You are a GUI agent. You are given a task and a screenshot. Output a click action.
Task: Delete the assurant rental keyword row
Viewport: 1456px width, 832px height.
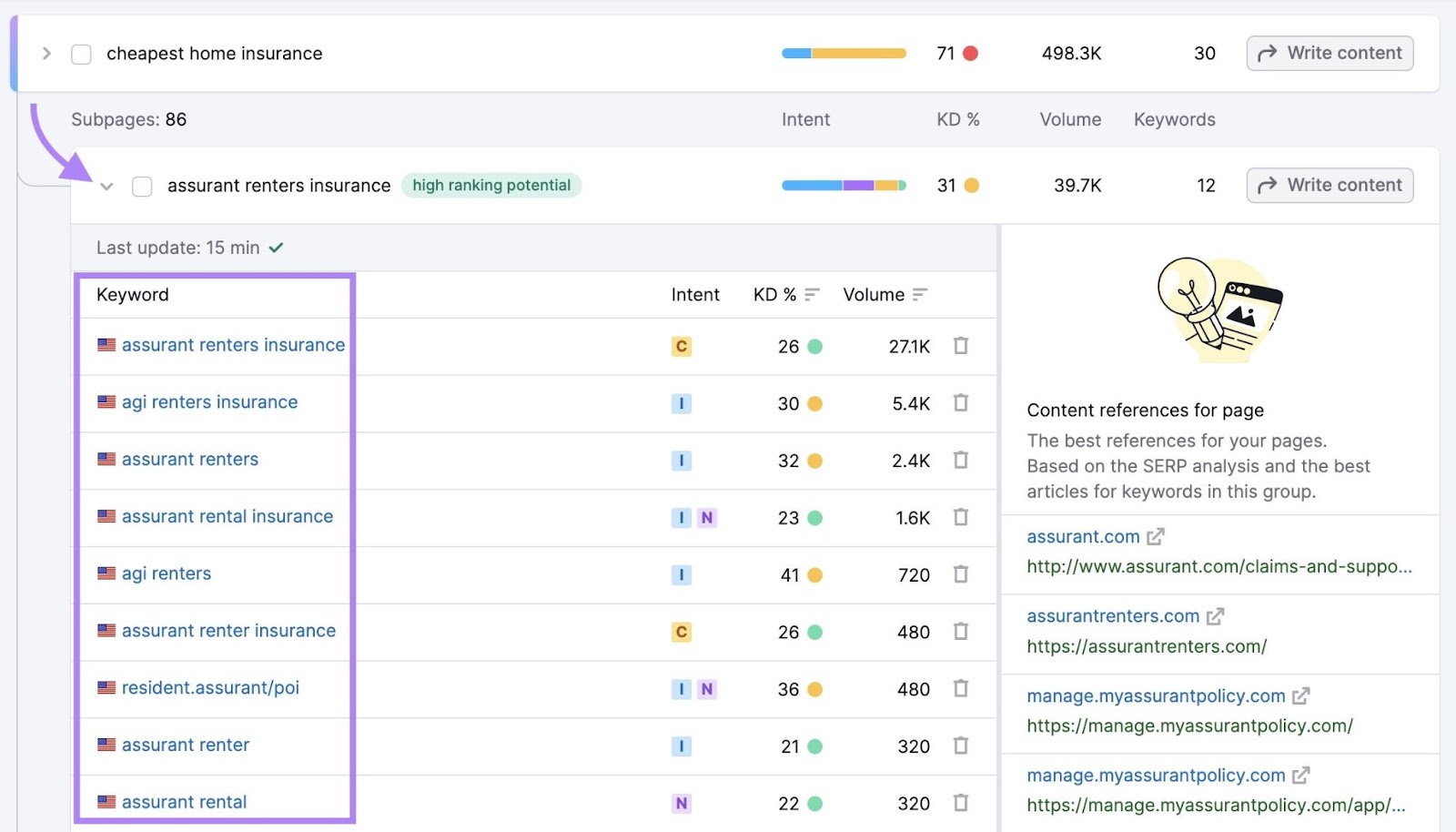coord(960,803)
